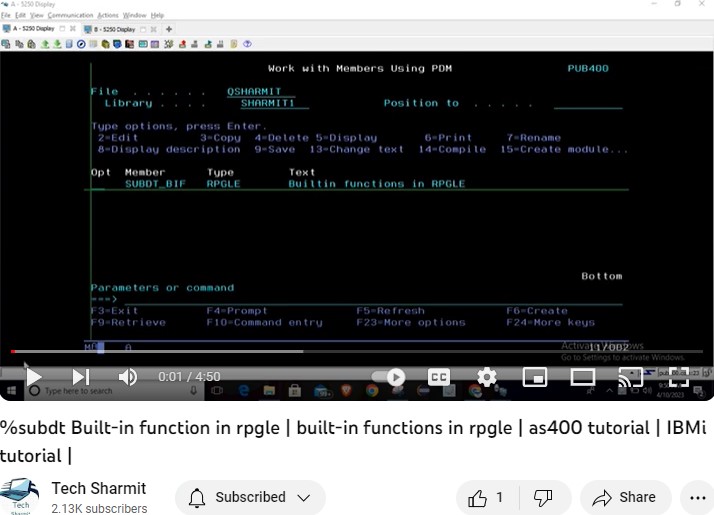Click the QSHARMIT file field

pos(260,92)
